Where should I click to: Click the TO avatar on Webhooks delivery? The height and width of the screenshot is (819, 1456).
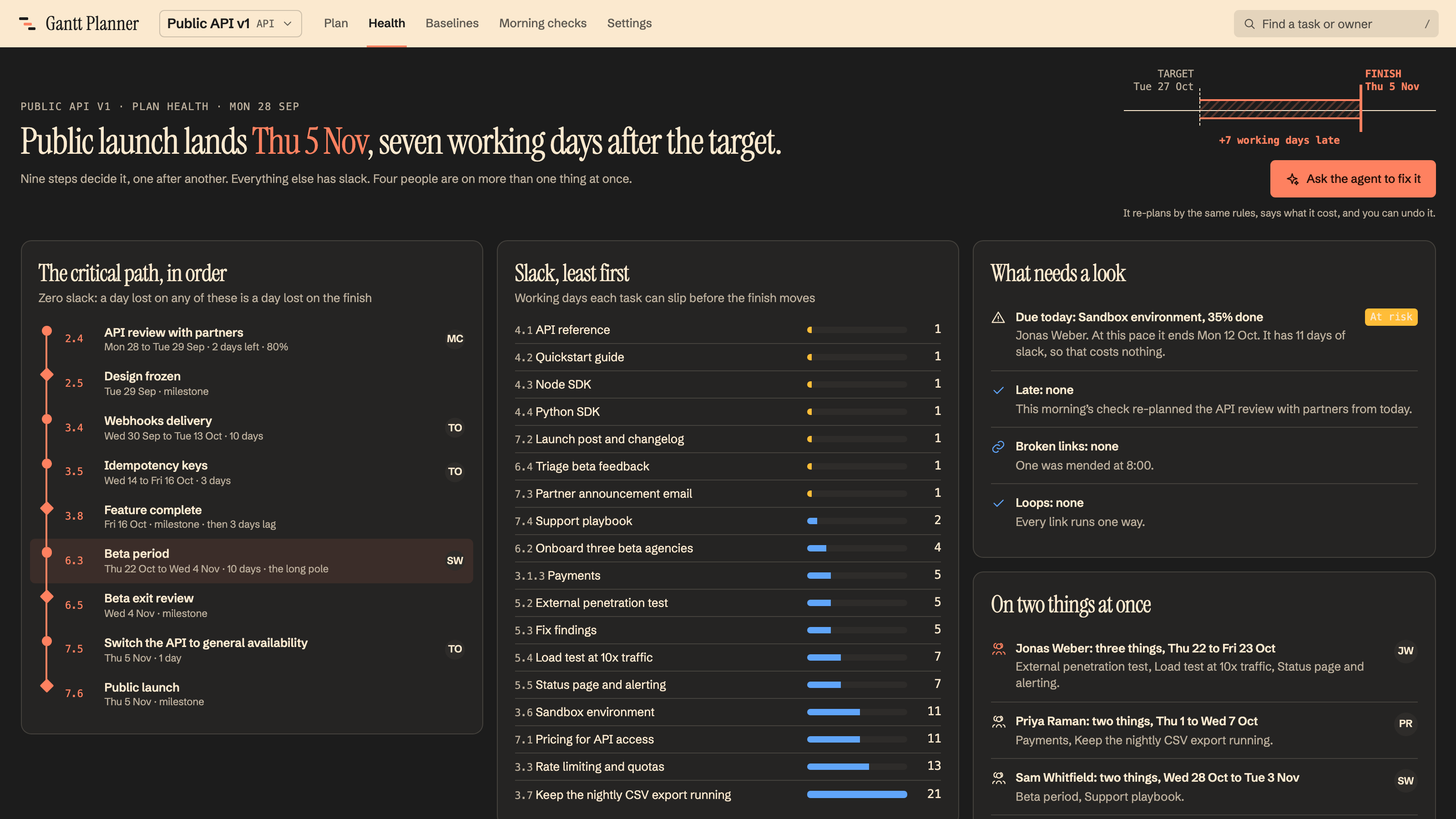455,428
